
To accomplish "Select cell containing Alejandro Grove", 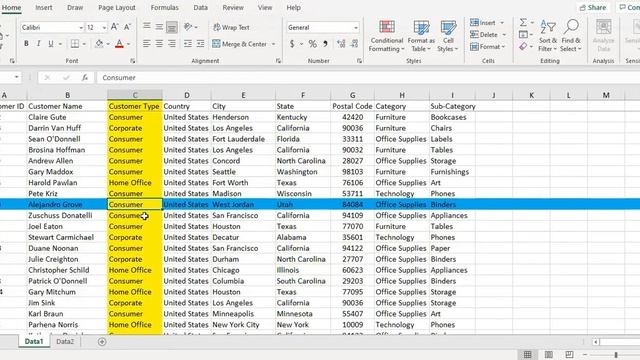I will pos(67,204).
